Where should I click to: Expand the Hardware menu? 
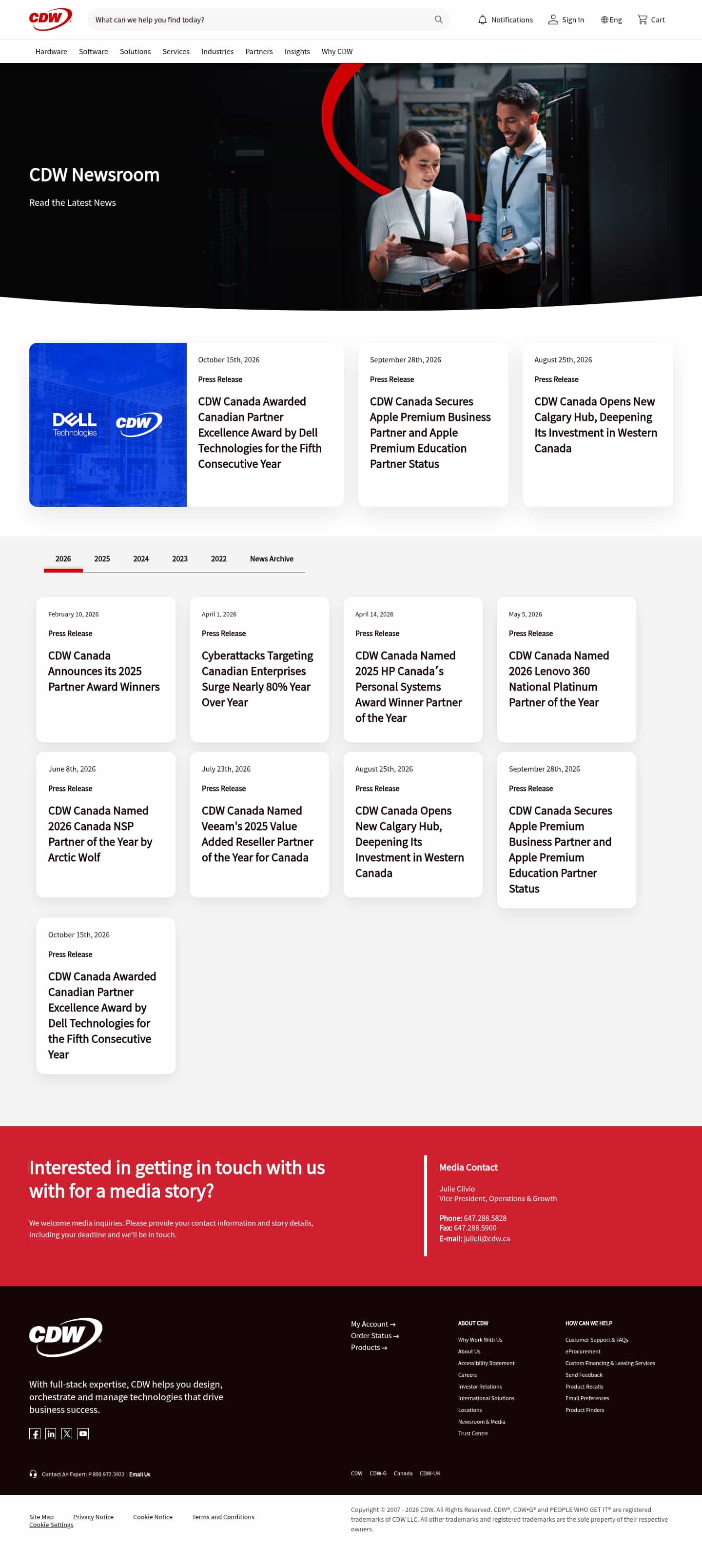tap(51, 52)
